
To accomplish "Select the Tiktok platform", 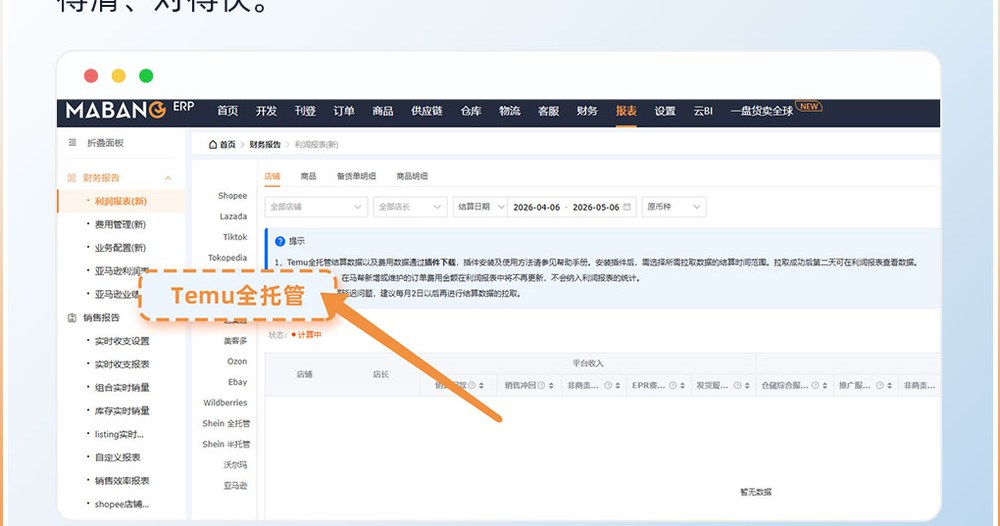I will 235,237.
